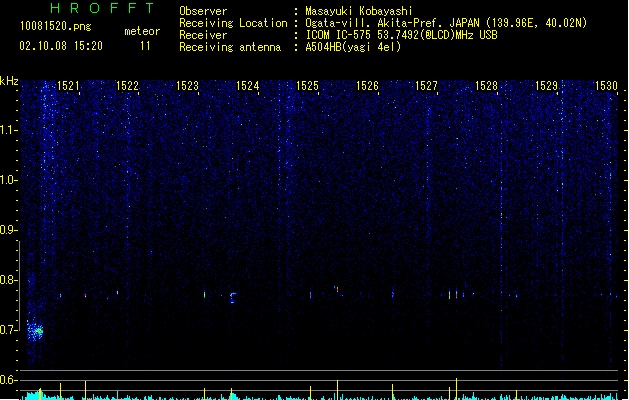
Task: Click the C-shaped meteor echo before 1524
Action: [x=233, y=298]
